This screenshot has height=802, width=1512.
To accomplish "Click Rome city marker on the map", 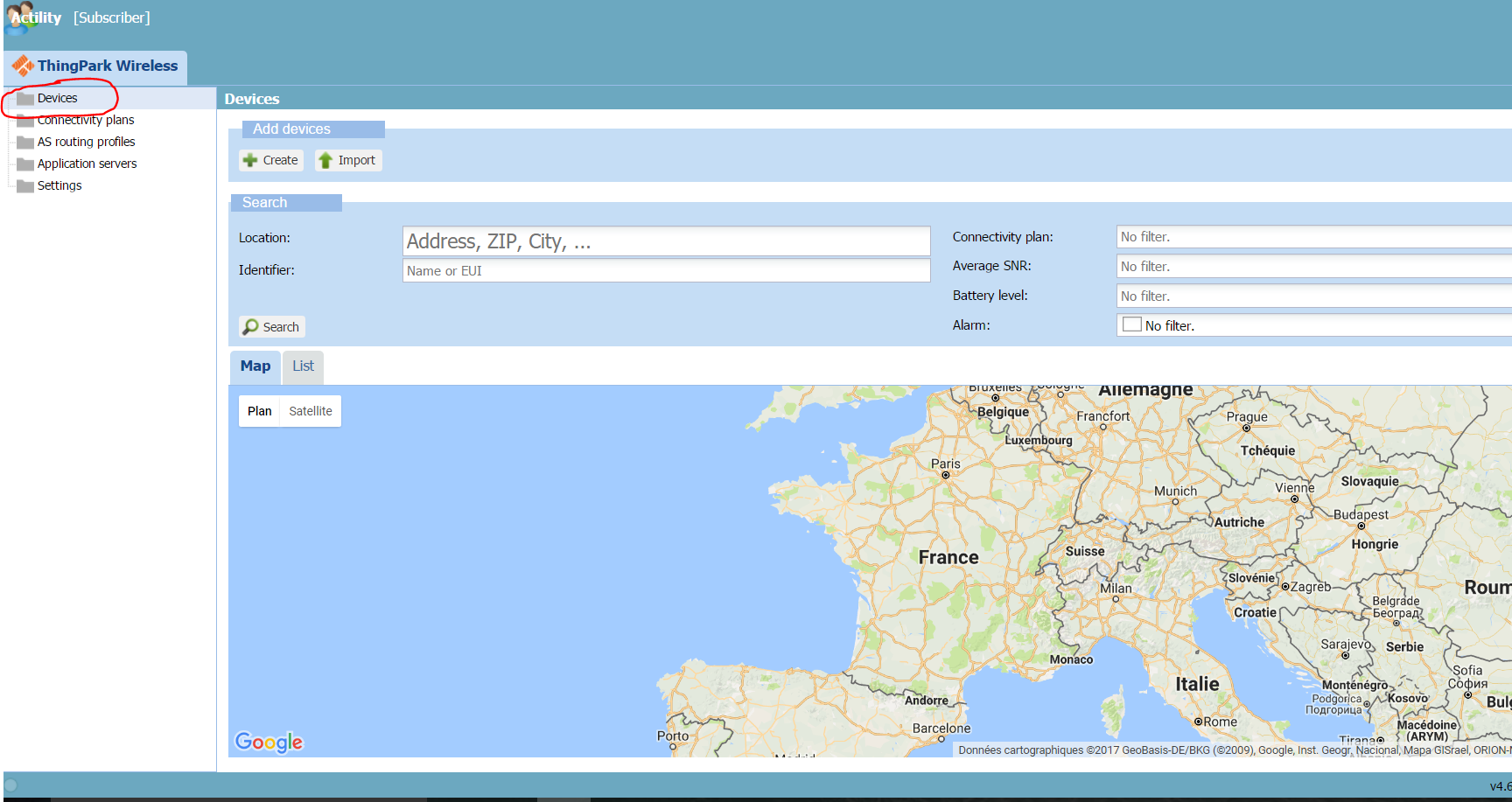I will click(1198, 722).
